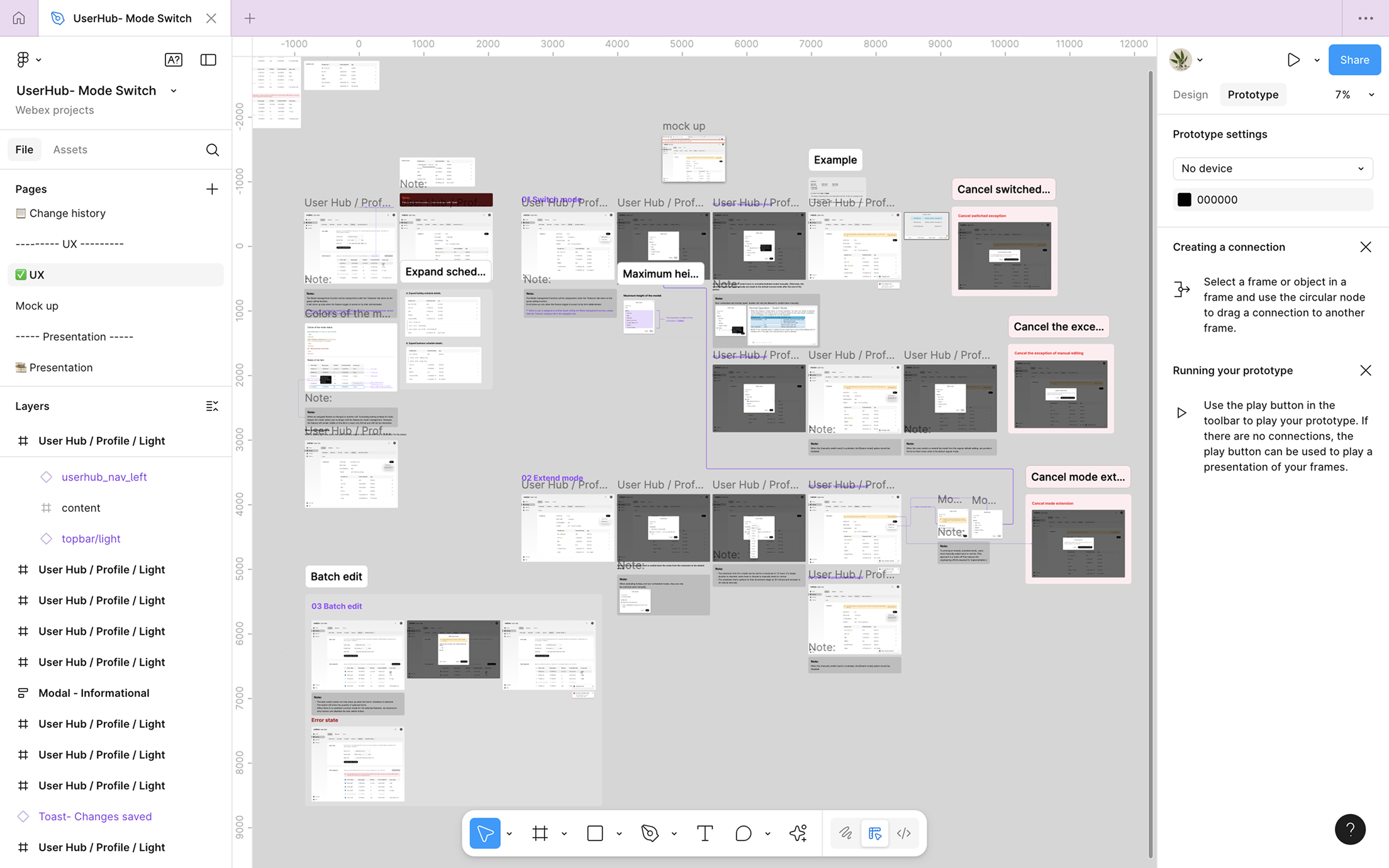The height and width of the screenshot is (868, 1389).
Task: Select the Frame tool in bottom toolbar
Action: [540, 833]
